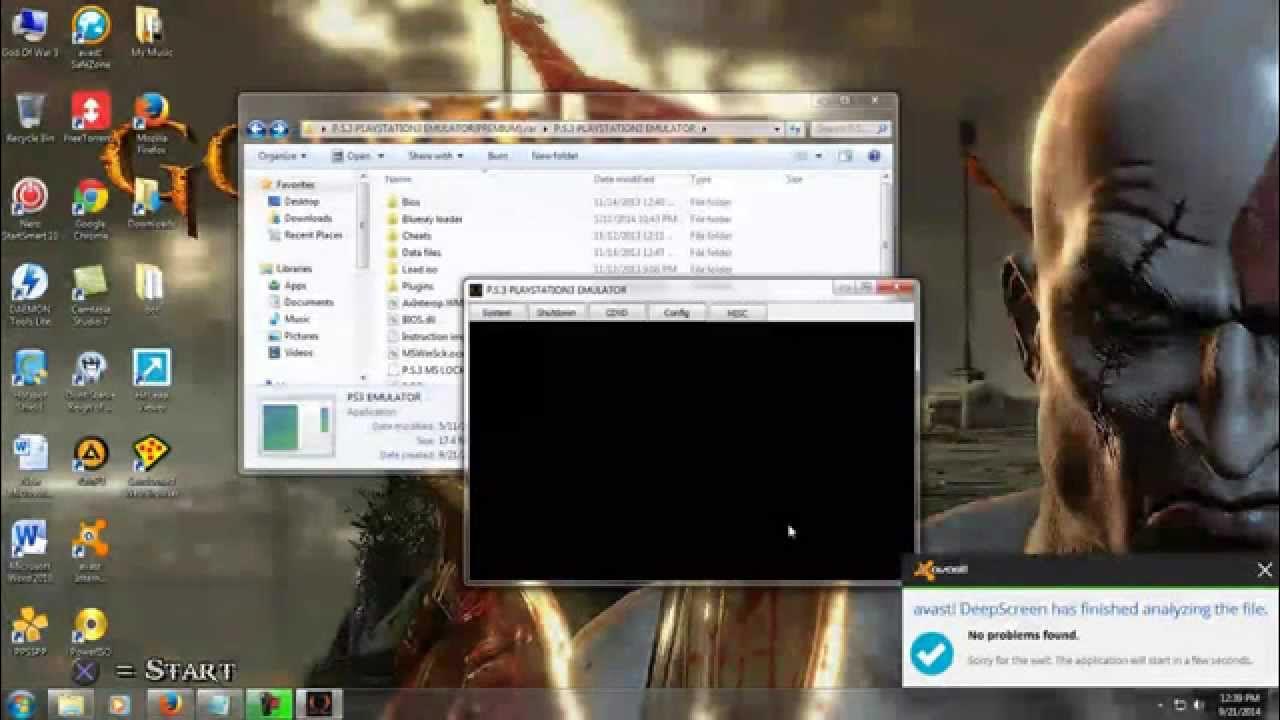This screenshot has width=1280, height=720.
Task: Open Hotspot Shield desktop icon
Action: point(30,382)
